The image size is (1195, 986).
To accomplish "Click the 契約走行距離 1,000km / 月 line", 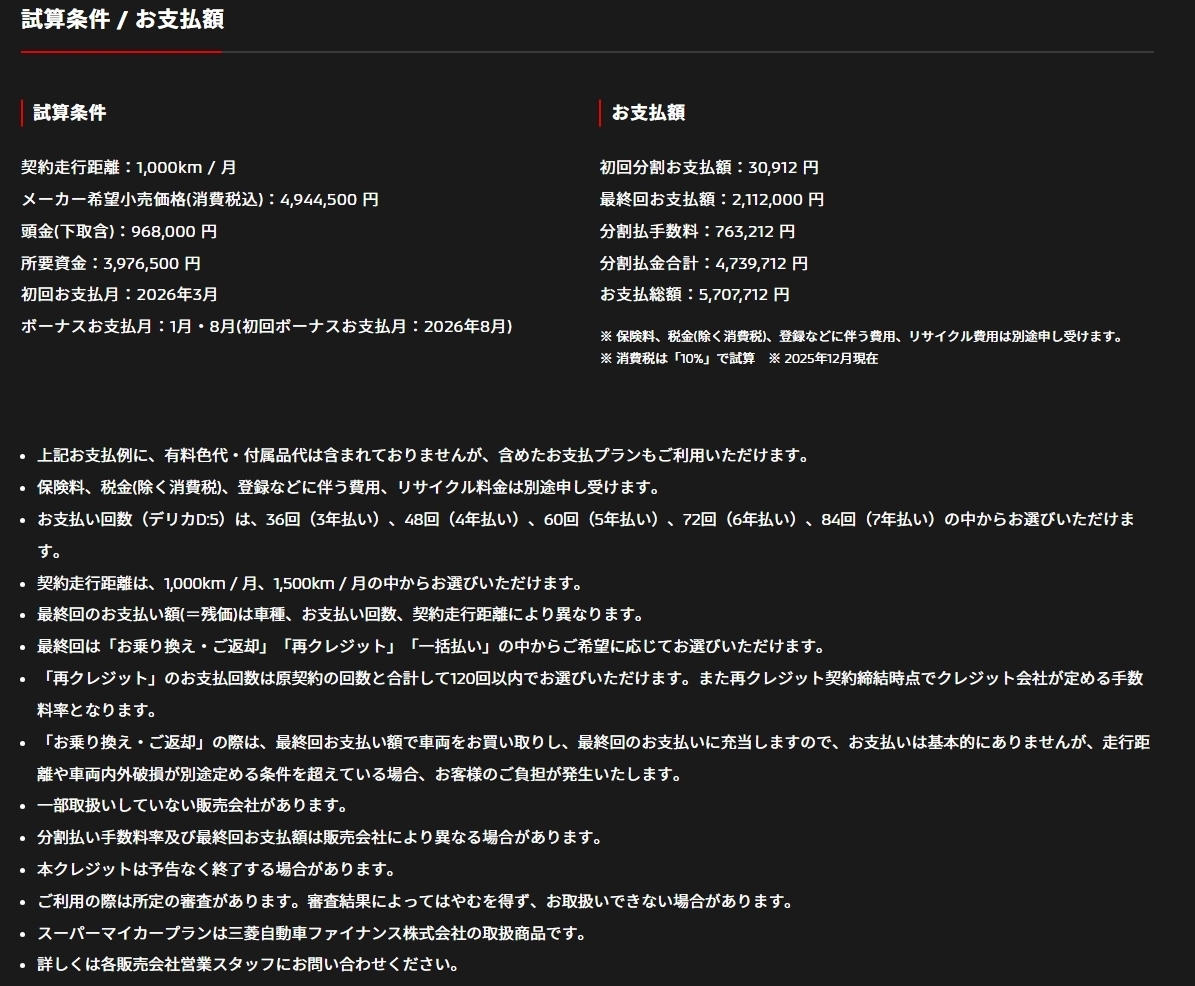I will (129, 168).
